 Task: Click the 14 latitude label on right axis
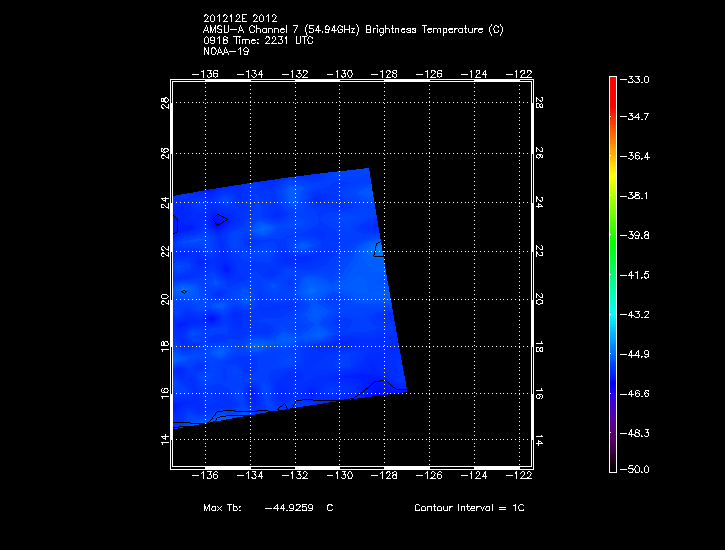538,441
